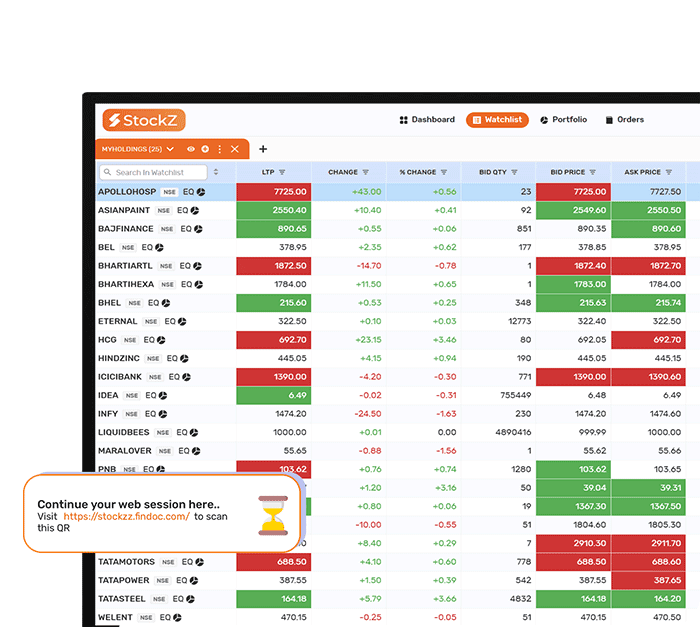
Task: Expand the MYHOLDINGS (25) dropdown chevron
Action: pos(171,149)
